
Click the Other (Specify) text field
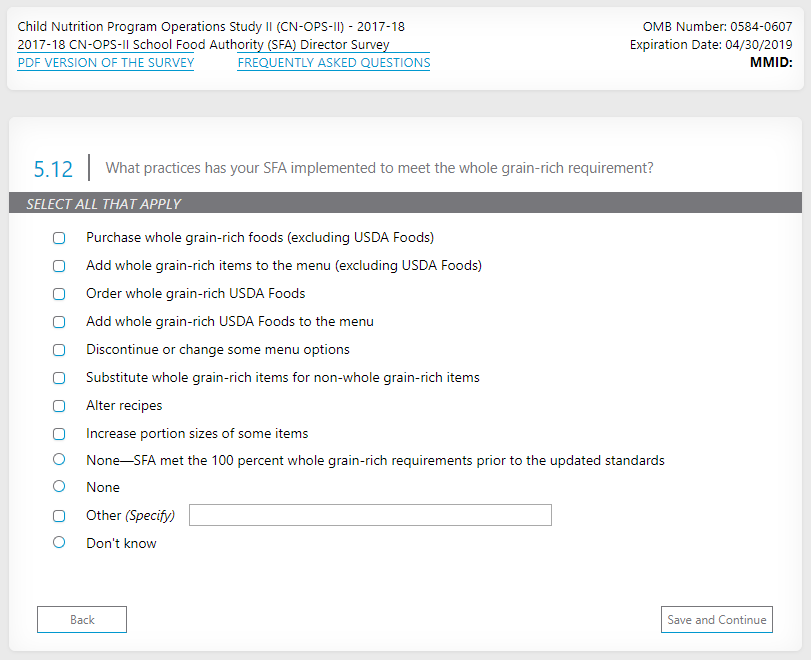coord(370,515)
